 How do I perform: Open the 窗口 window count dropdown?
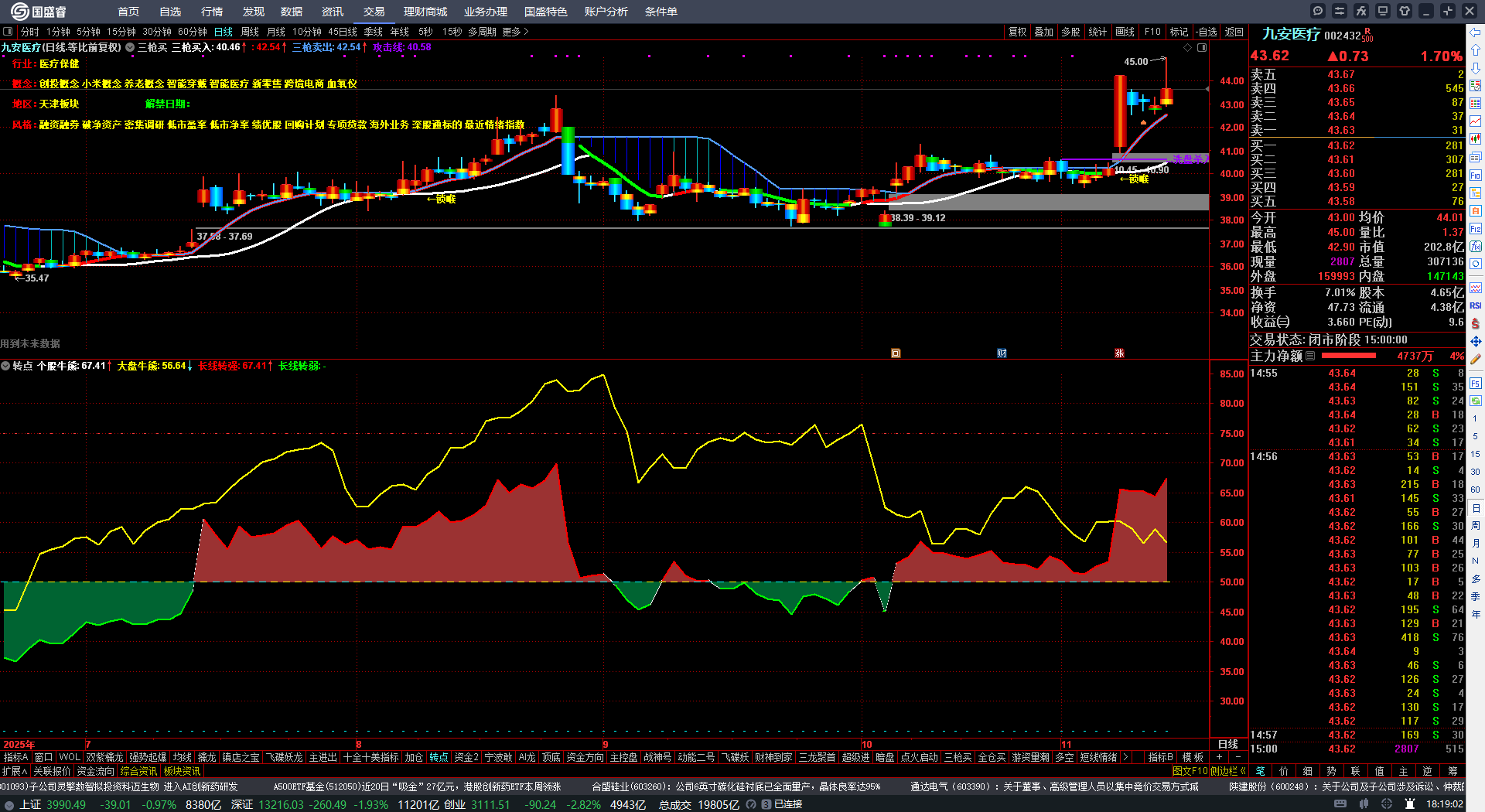coord(44,757)
